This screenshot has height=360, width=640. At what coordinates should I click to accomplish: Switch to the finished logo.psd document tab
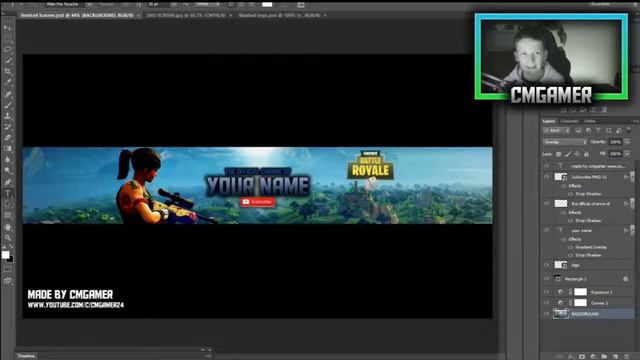click(279, 16)
